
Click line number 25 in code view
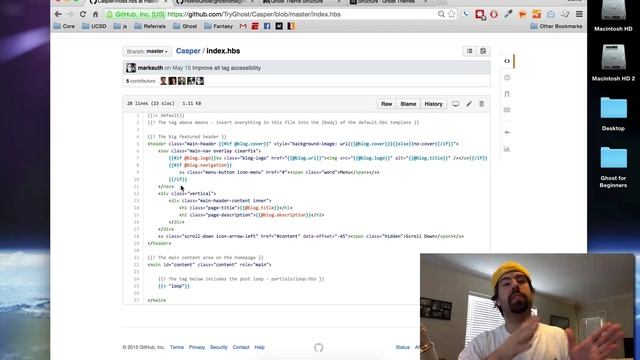[x=136, y=286]
